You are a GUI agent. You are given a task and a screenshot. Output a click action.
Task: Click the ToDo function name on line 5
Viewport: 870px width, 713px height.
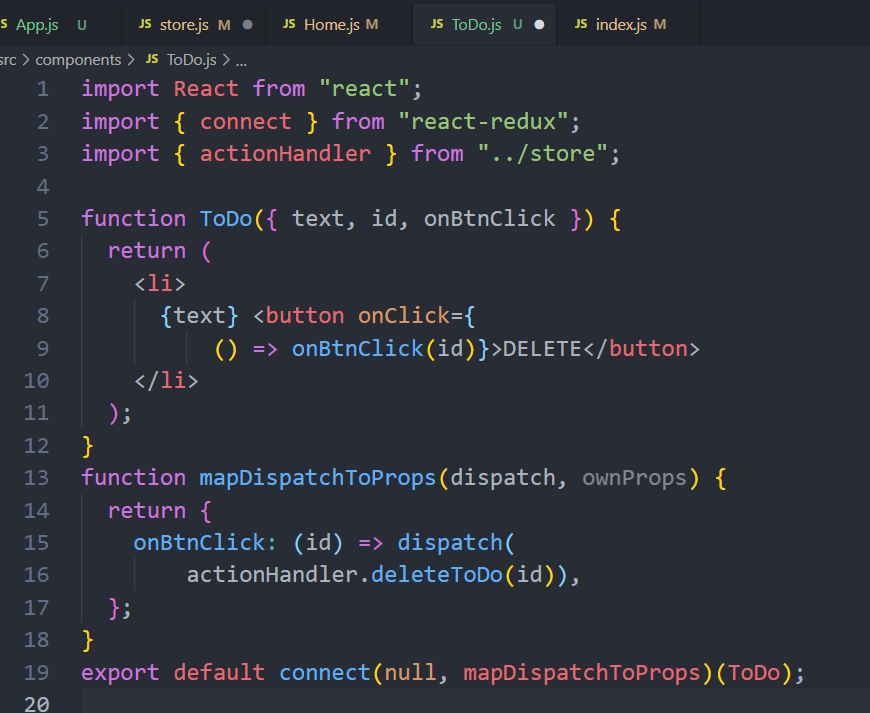(x=226, y=219)
